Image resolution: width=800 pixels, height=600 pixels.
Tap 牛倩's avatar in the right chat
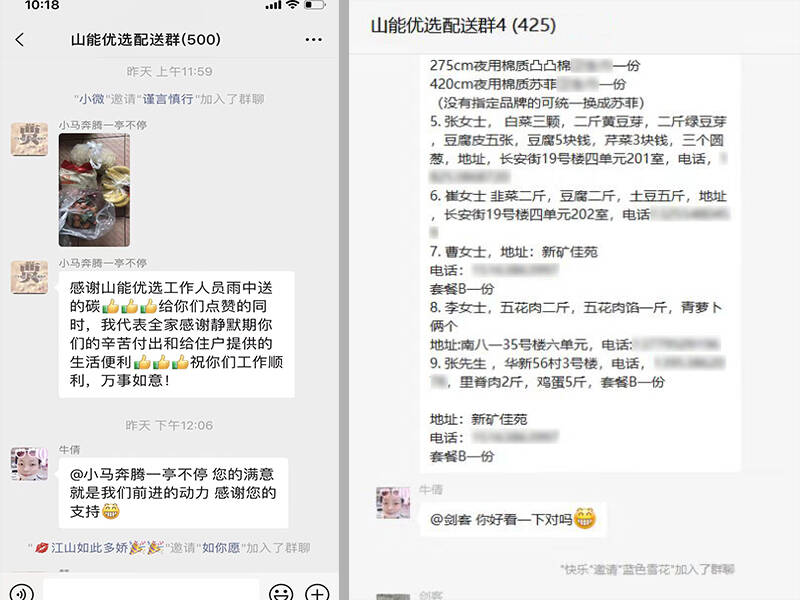[393, 503]
